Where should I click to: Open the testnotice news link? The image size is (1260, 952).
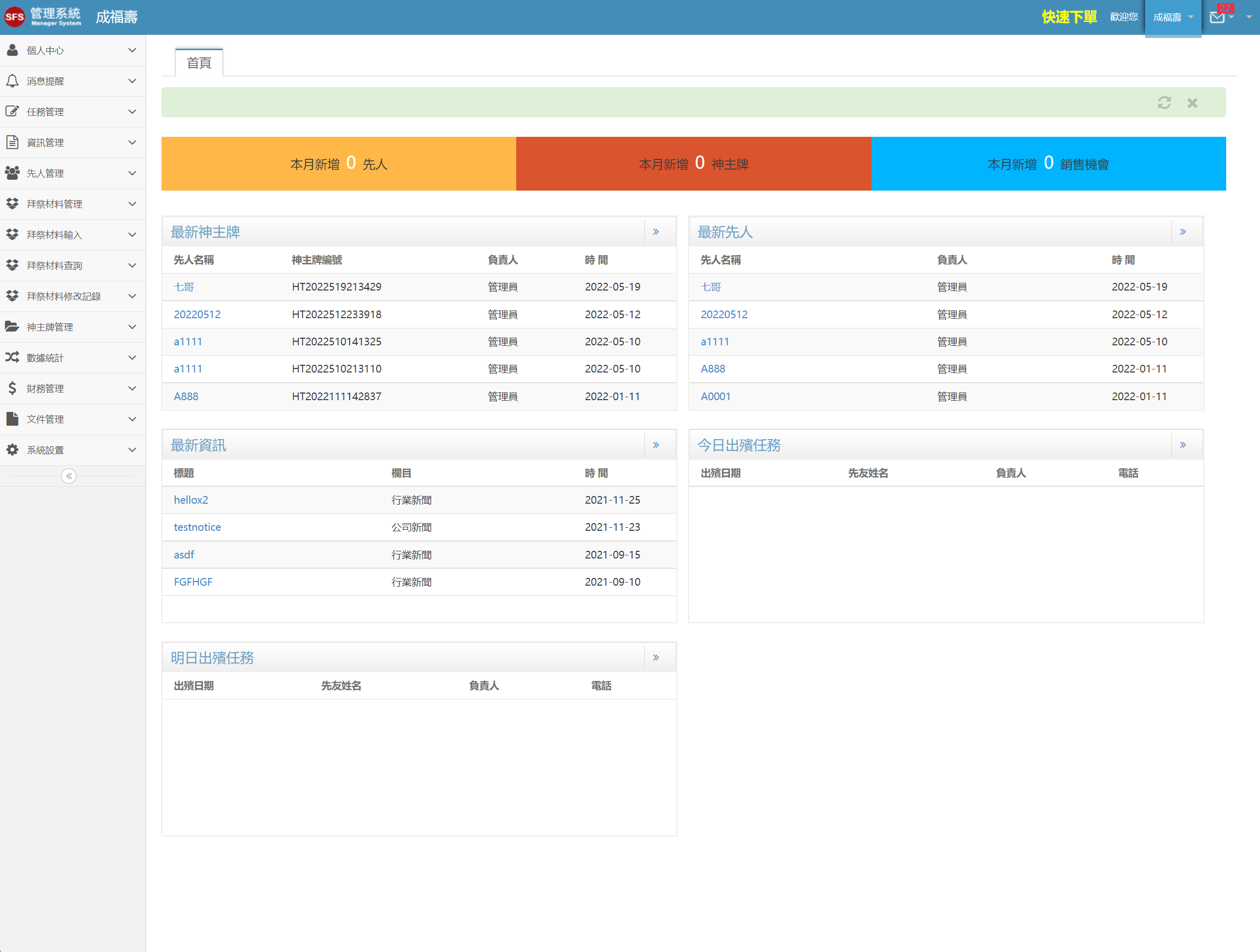(197, 527)
